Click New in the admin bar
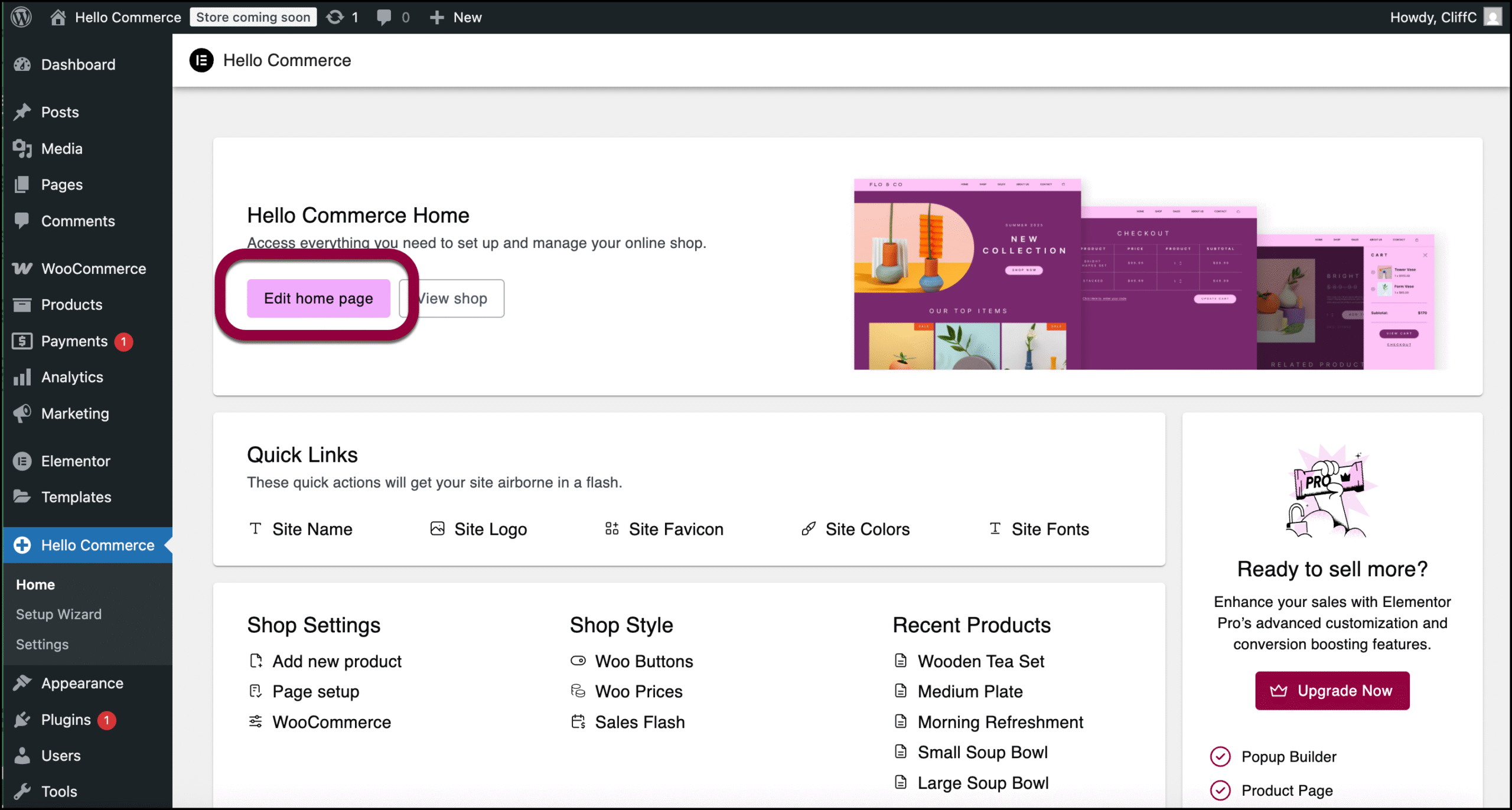1512x810 pixels. click(x=468, y=17)
